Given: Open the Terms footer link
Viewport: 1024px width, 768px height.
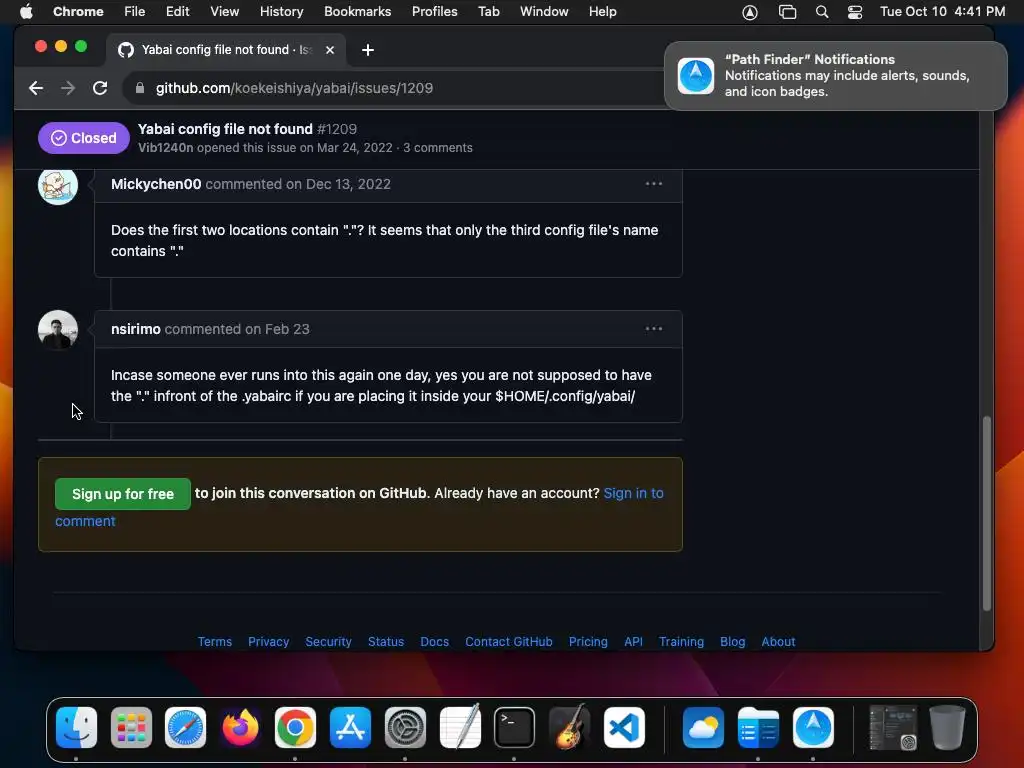Looking at the screenshot, I should point(215,641).
